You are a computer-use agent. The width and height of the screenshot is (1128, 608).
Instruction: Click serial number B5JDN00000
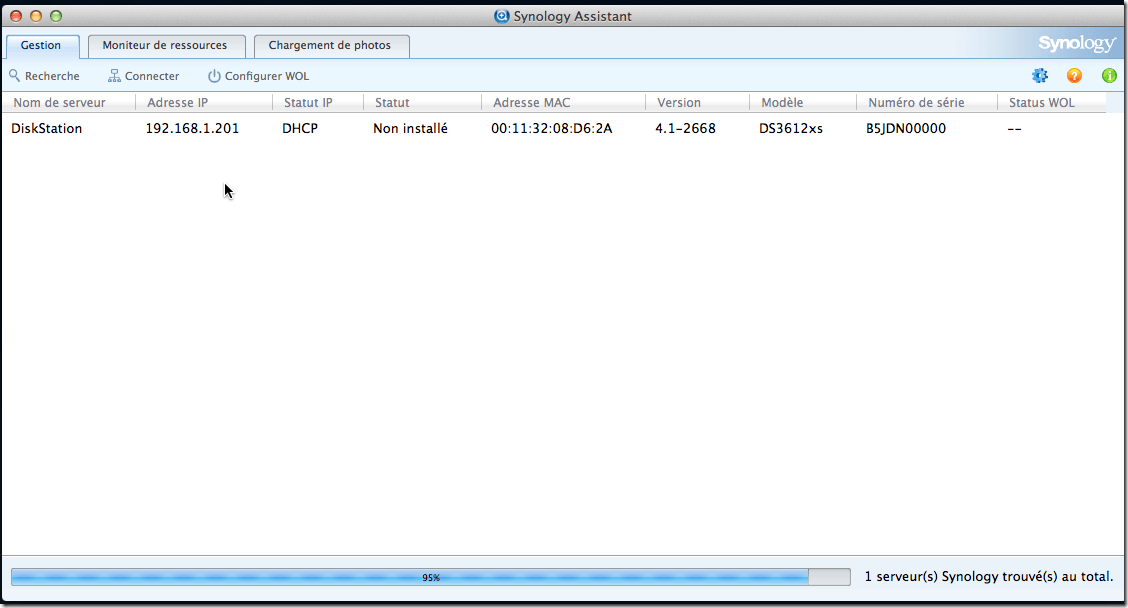click(906, 129)
